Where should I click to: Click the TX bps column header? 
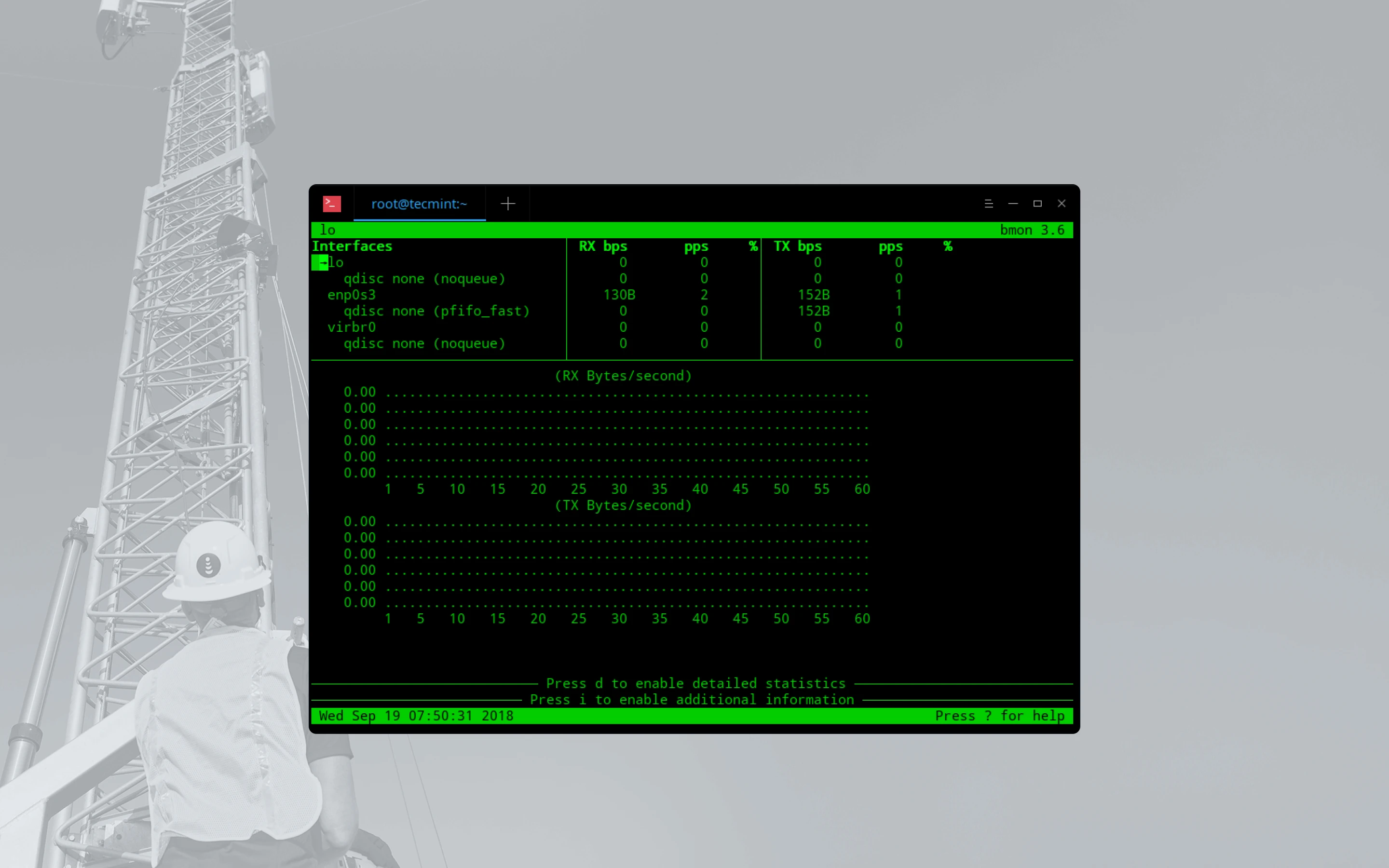coord(797,246)
